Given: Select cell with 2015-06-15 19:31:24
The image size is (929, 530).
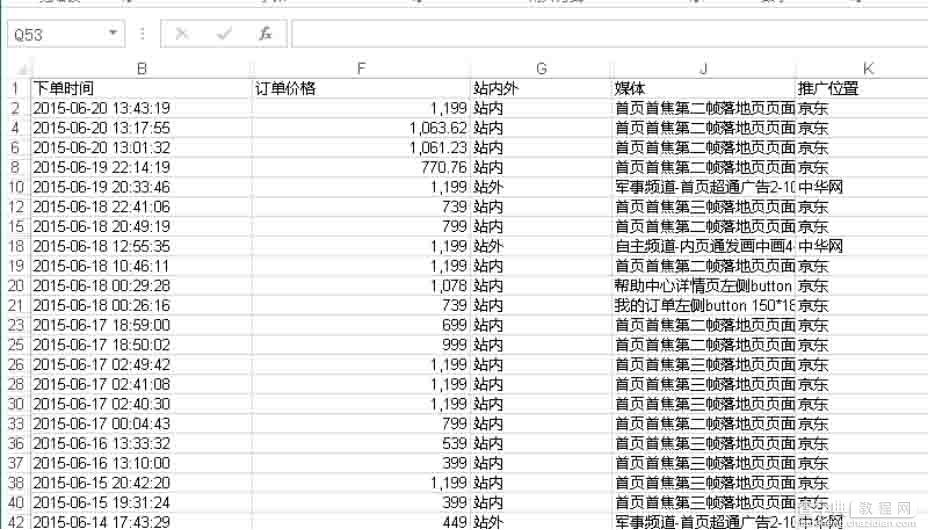Looking at the screenshot, I should tap(142, 502).
